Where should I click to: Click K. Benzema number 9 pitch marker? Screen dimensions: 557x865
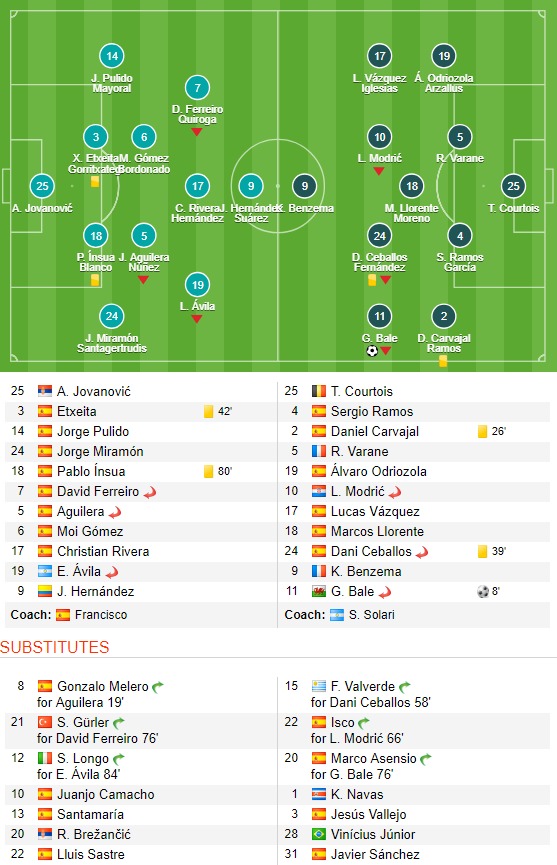tap(304, 186)
